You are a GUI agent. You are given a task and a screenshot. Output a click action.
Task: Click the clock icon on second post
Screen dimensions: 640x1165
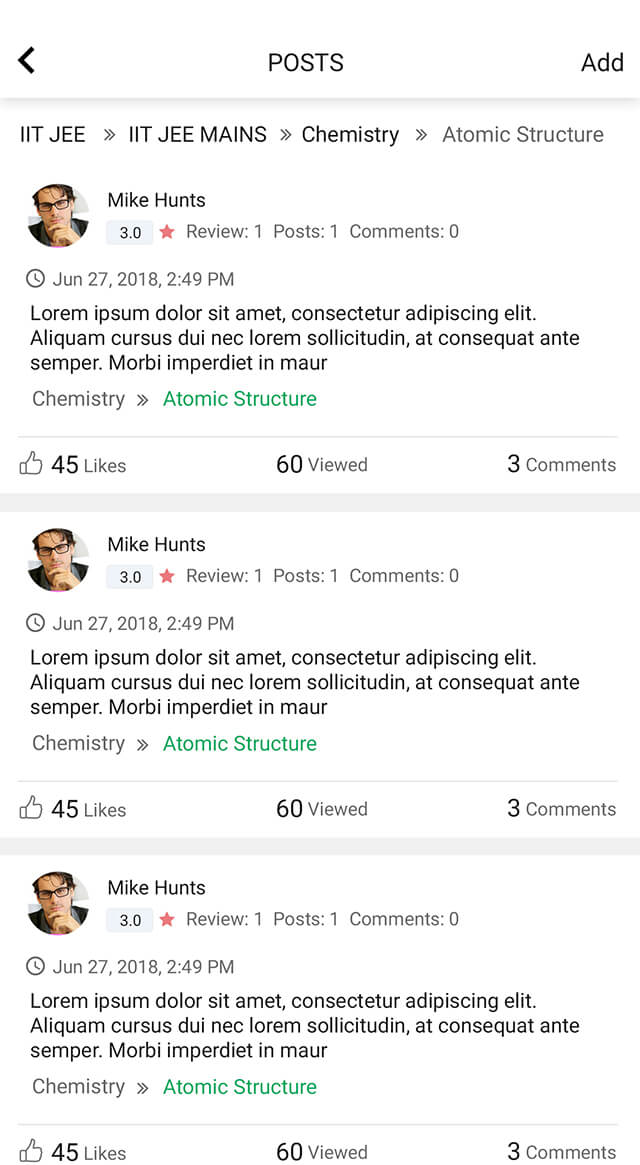[x=35, y=623]
